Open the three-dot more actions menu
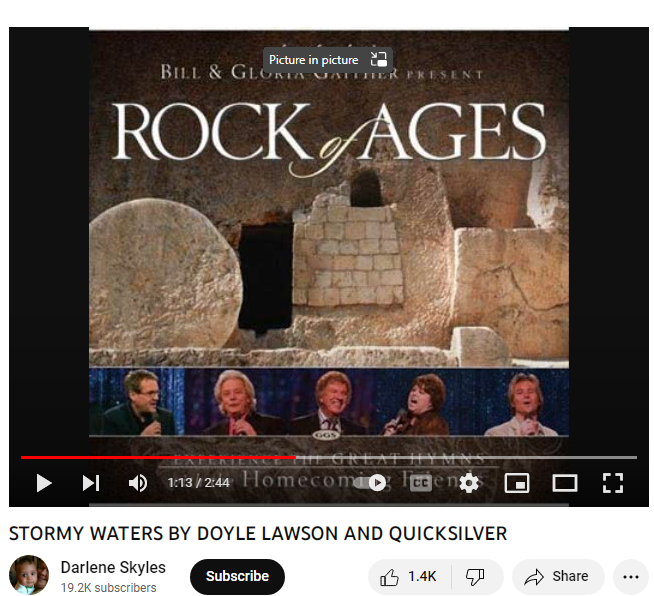This screenshot has width=654, height=596. click(631, 577)
